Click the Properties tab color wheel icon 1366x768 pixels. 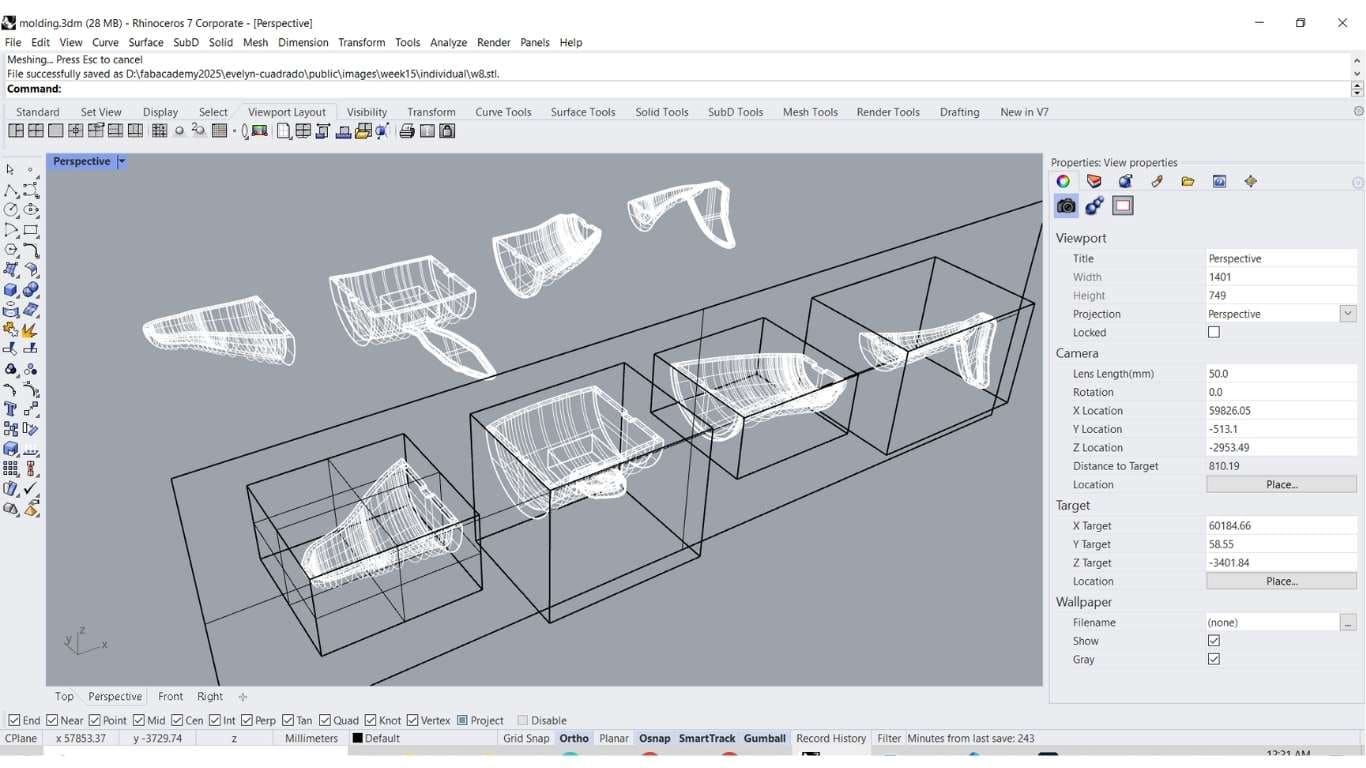1063,181
